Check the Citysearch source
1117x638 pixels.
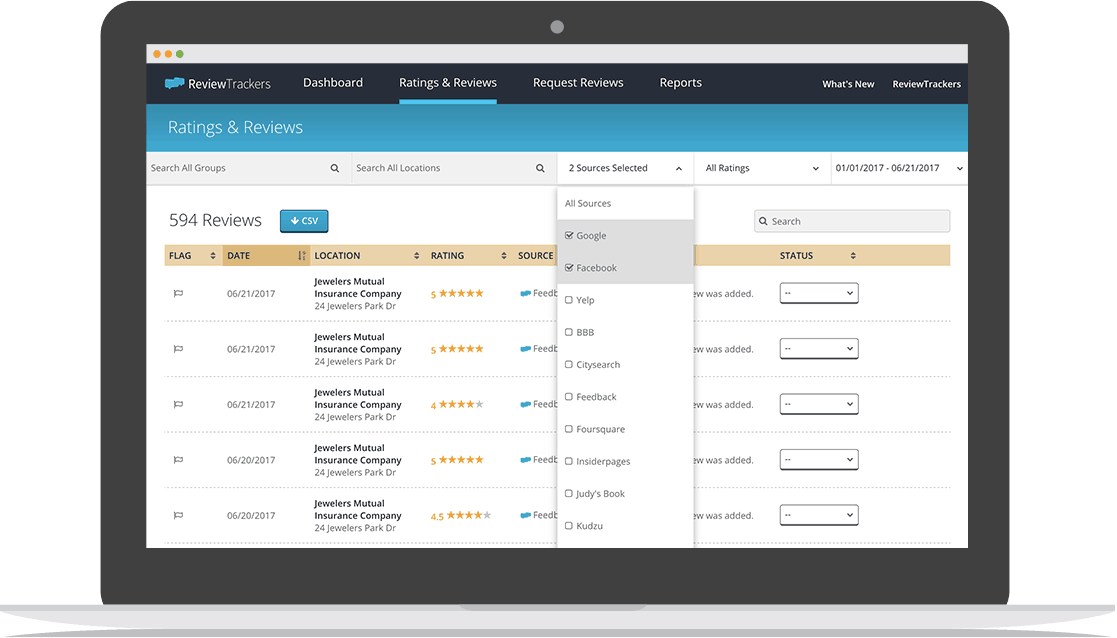[x=569, y=365]
